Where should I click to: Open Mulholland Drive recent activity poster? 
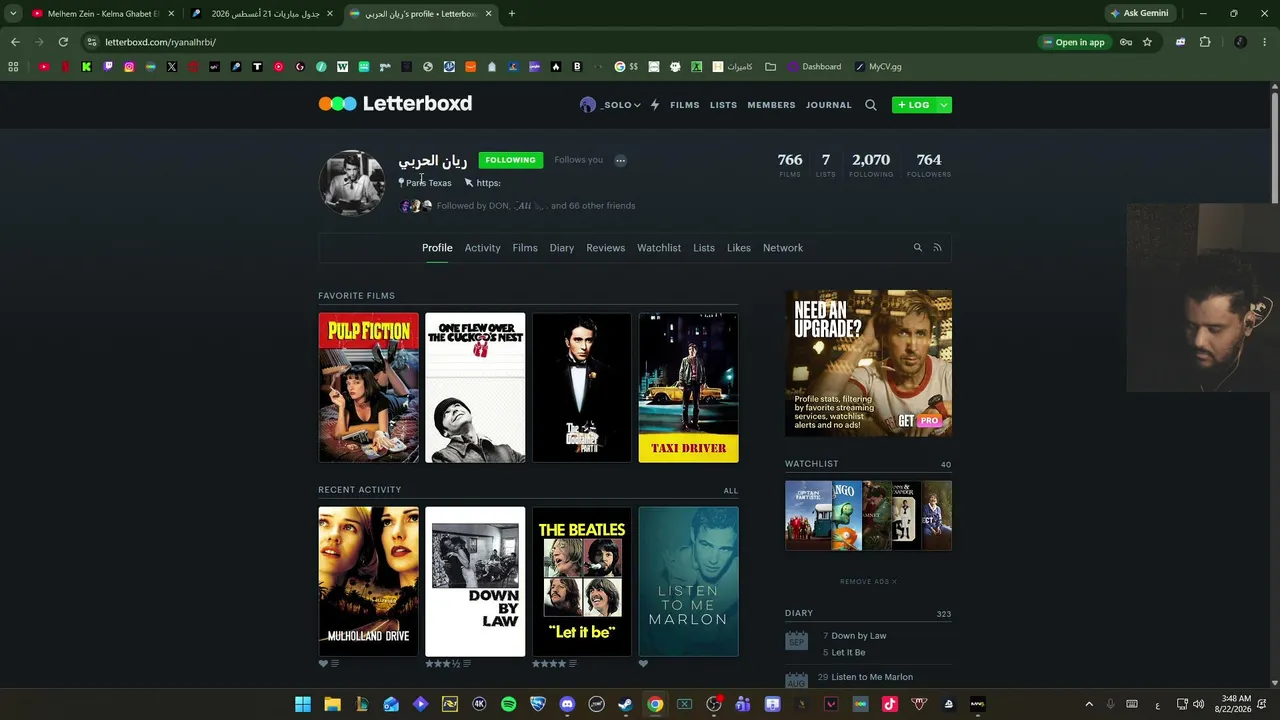(368, 582)
